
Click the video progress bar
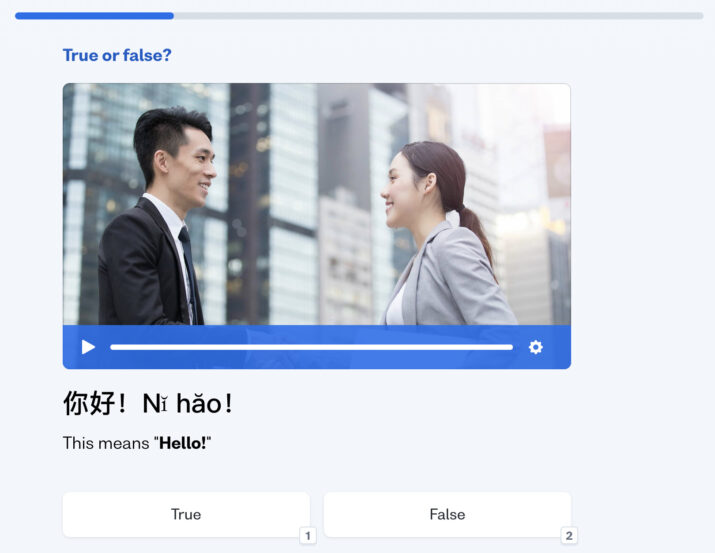pos(311,347)
